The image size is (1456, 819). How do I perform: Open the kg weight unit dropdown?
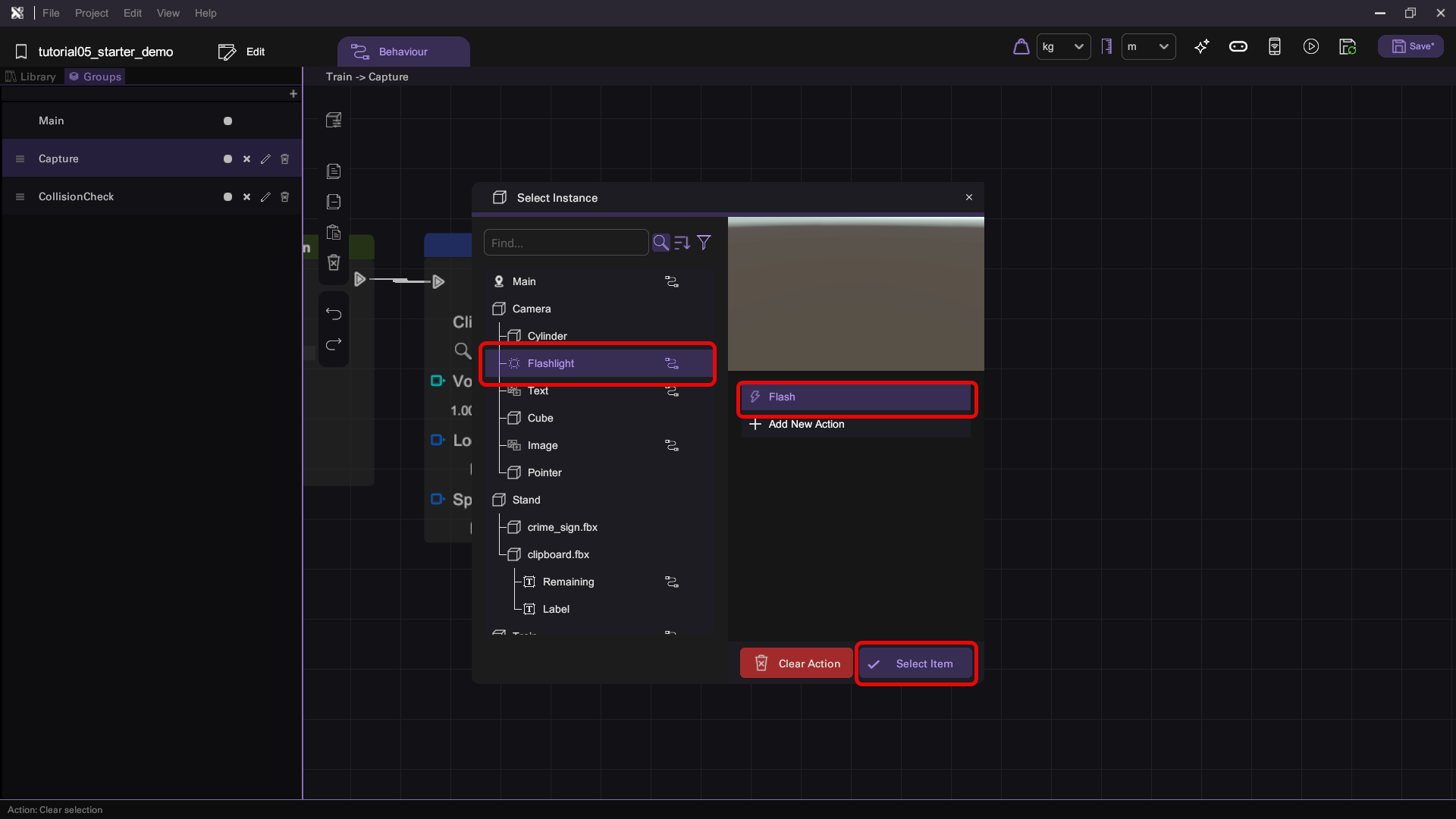(x=1064, y=46)
